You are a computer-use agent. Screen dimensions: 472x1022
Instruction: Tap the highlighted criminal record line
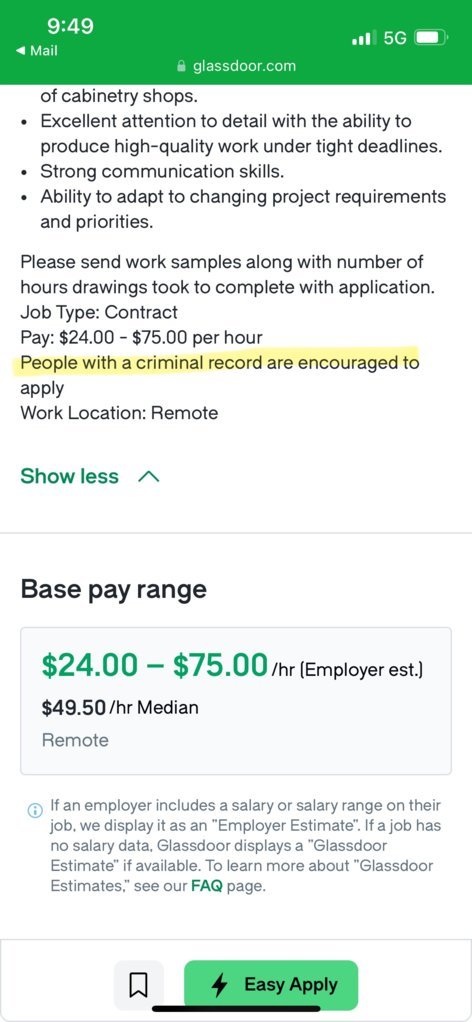220,363
